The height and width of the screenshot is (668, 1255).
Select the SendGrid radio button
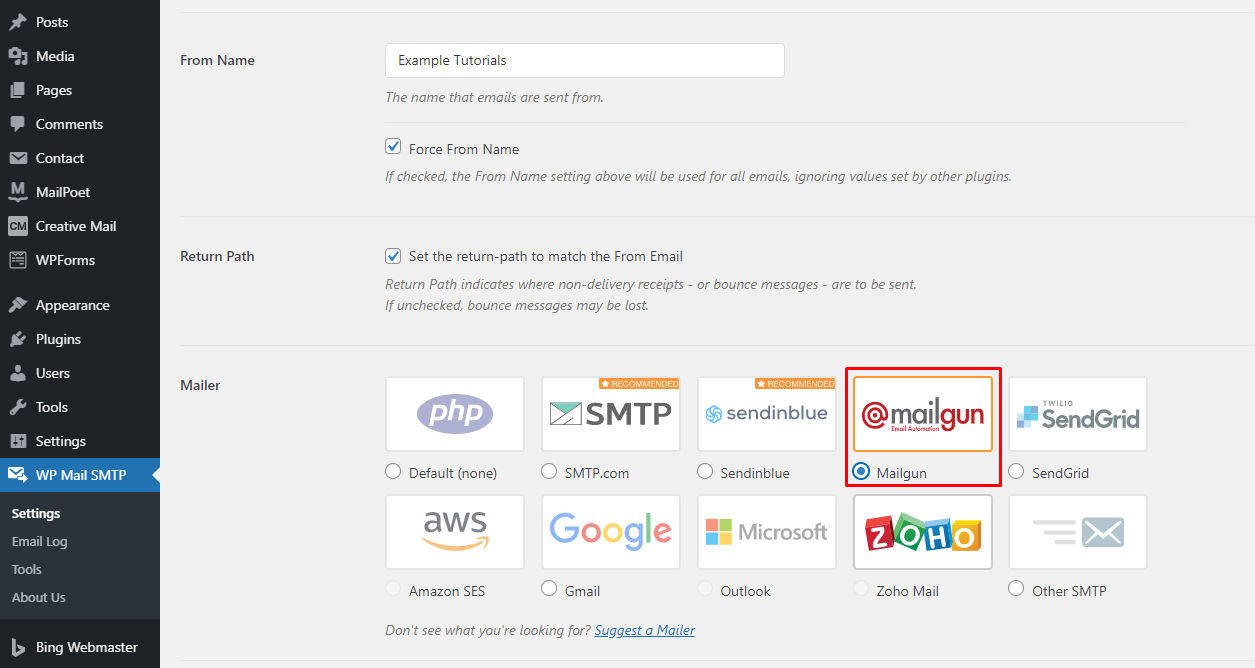[1016, 471]
